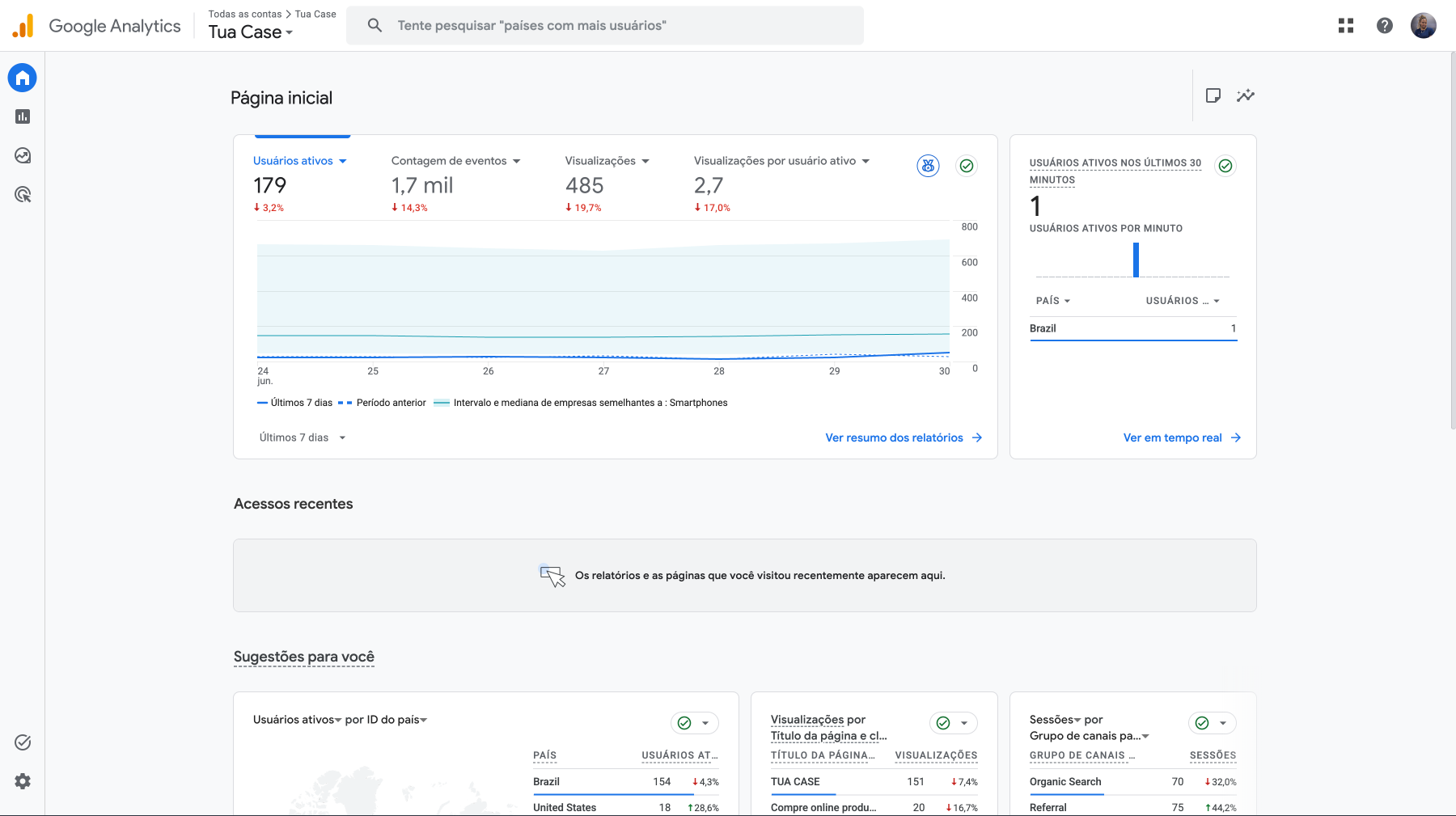
Task: Open the Explore icon in sidebar
Action: 23,155
